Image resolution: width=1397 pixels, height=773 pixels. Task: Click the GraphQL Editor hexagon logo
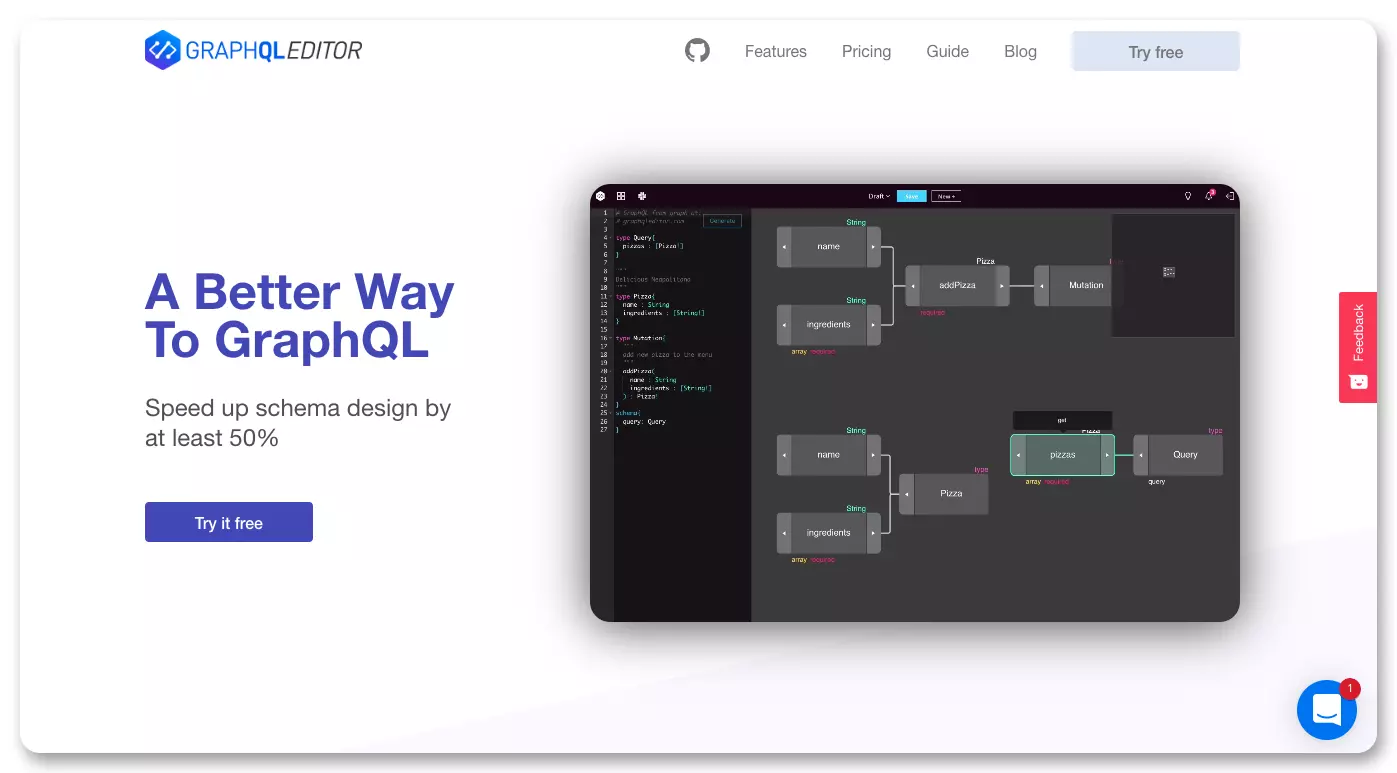point(163,50)
